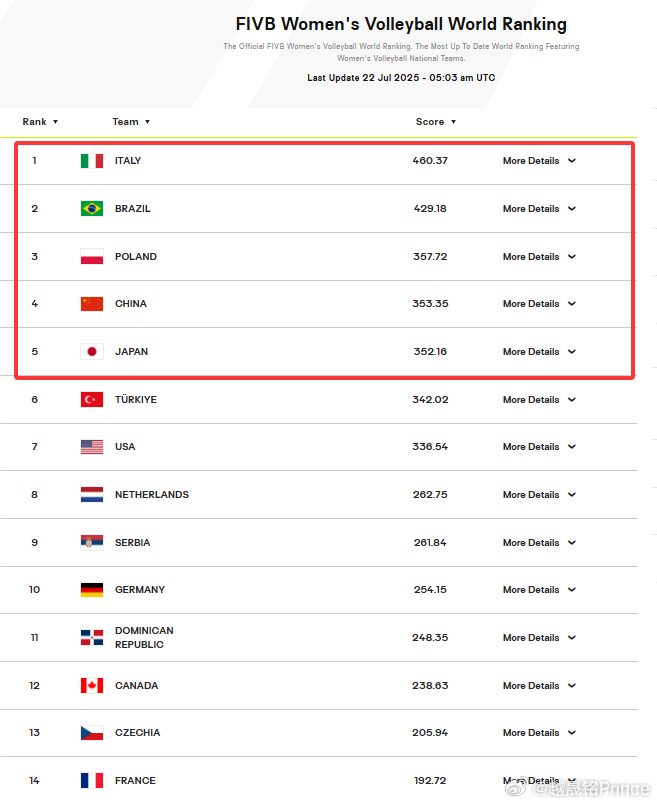Click the Netherlands flag icon
The image size is (657, 804).
tap(92, 495)
